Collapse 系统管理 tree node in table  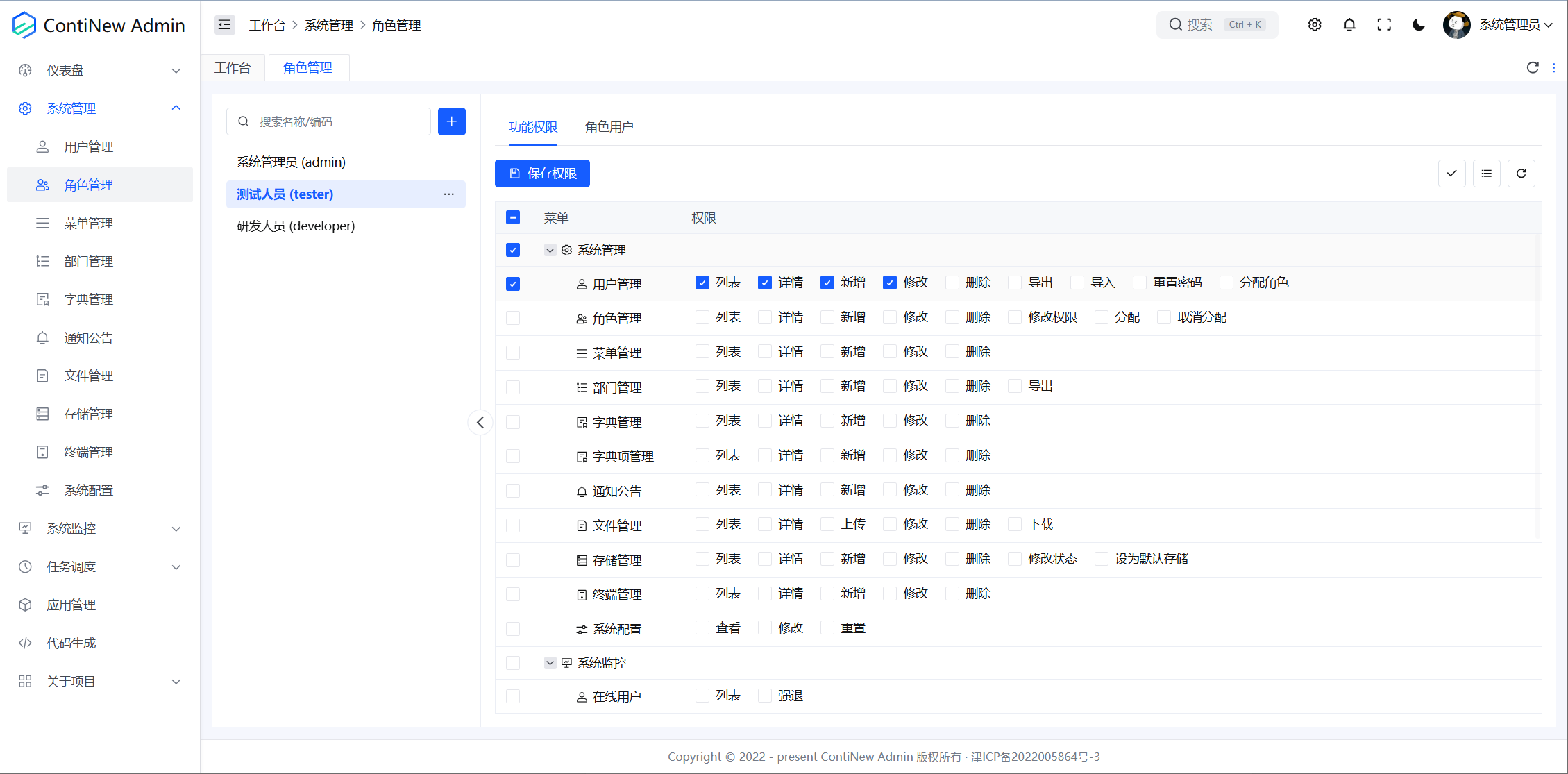[x=550, y=250]
